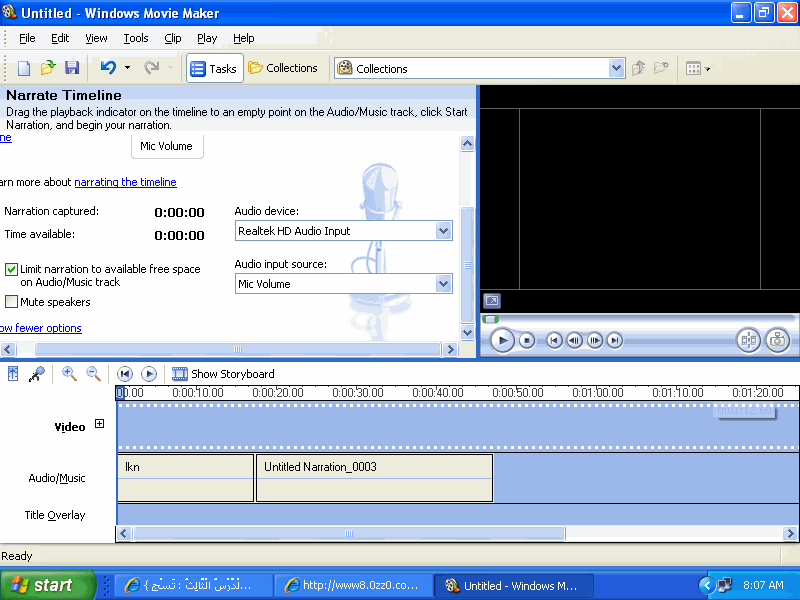This screenshot has width=800, height=600.
Task: Open the Audio device dropdown
Action: point(444,231)
